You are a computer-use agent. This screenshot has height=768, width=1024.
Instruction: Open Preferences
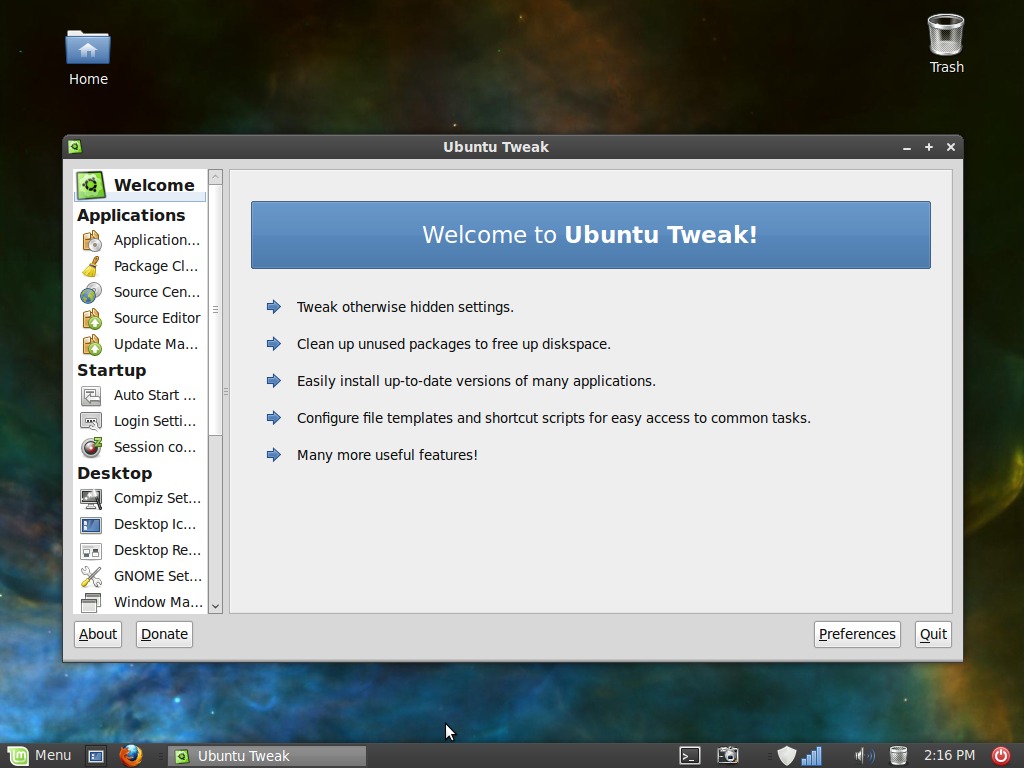pos(857,634)
